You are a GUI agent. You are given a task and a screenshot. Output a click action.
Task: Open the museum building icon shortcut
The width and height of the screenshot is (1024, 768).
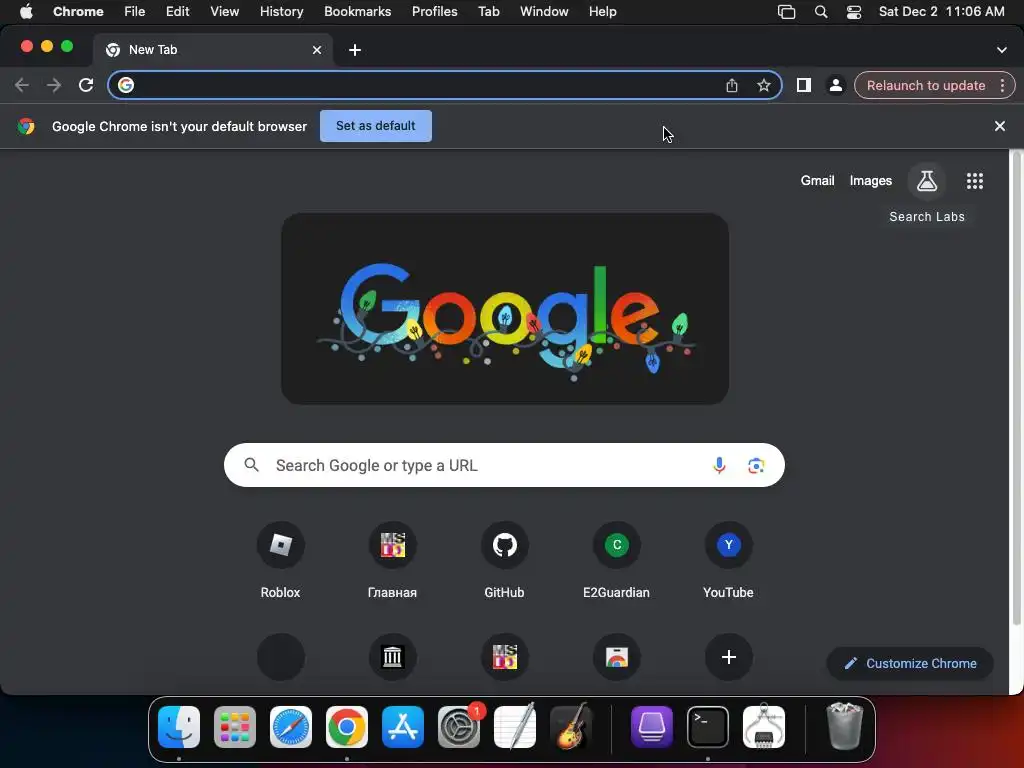pyautogui.click(x=392, y=656)
